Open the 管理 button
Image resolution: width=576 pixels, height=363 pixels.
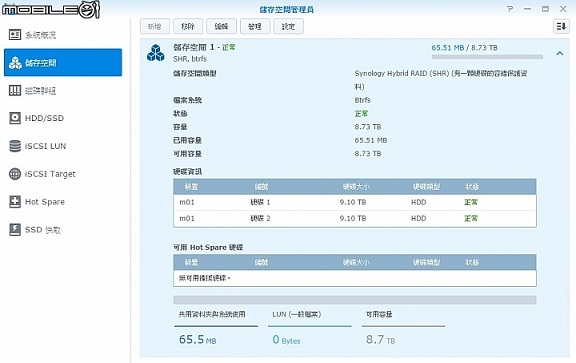[x=255, y=26]
